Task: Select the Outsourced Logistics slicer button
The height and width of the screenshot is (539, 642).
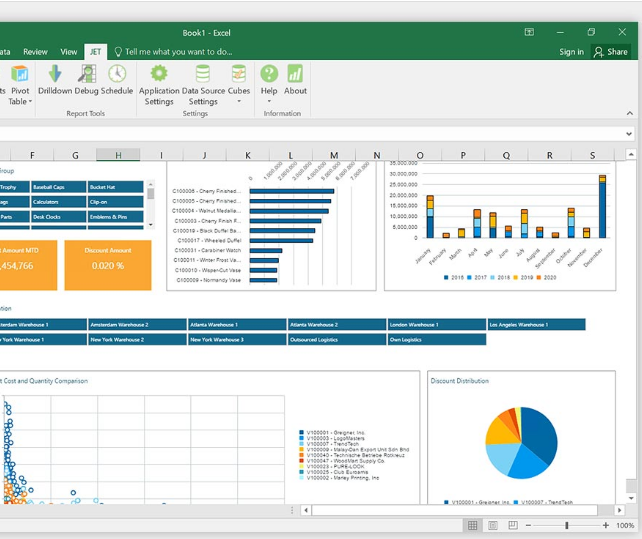Action: tap(337, 340)
